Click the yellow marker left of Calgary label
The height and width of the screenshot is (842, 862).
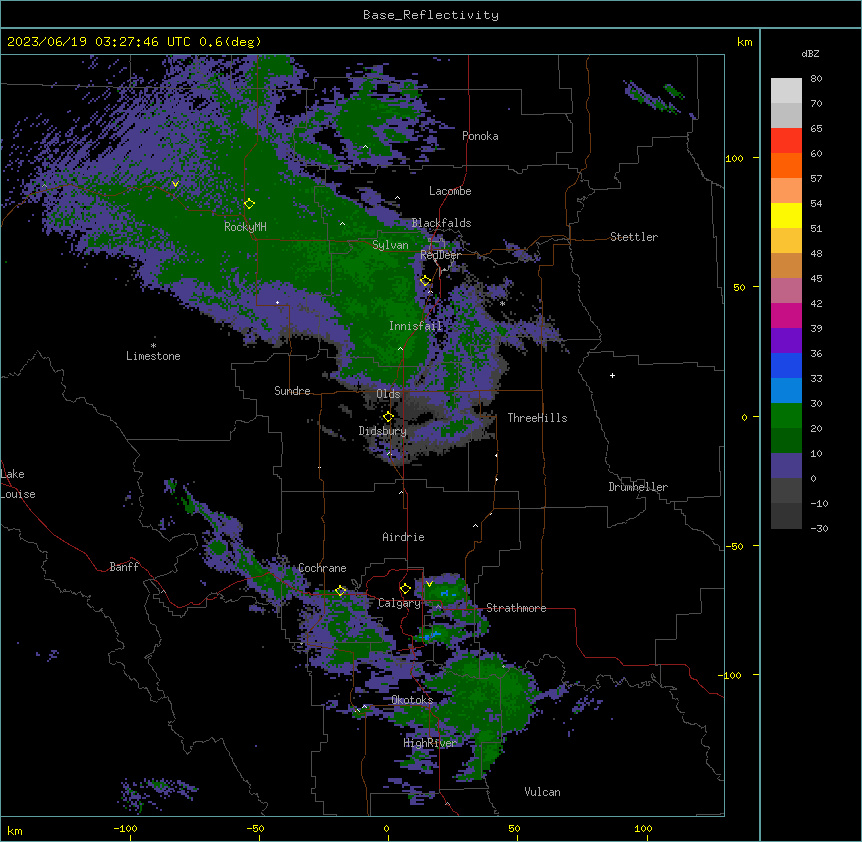point(405,589)
